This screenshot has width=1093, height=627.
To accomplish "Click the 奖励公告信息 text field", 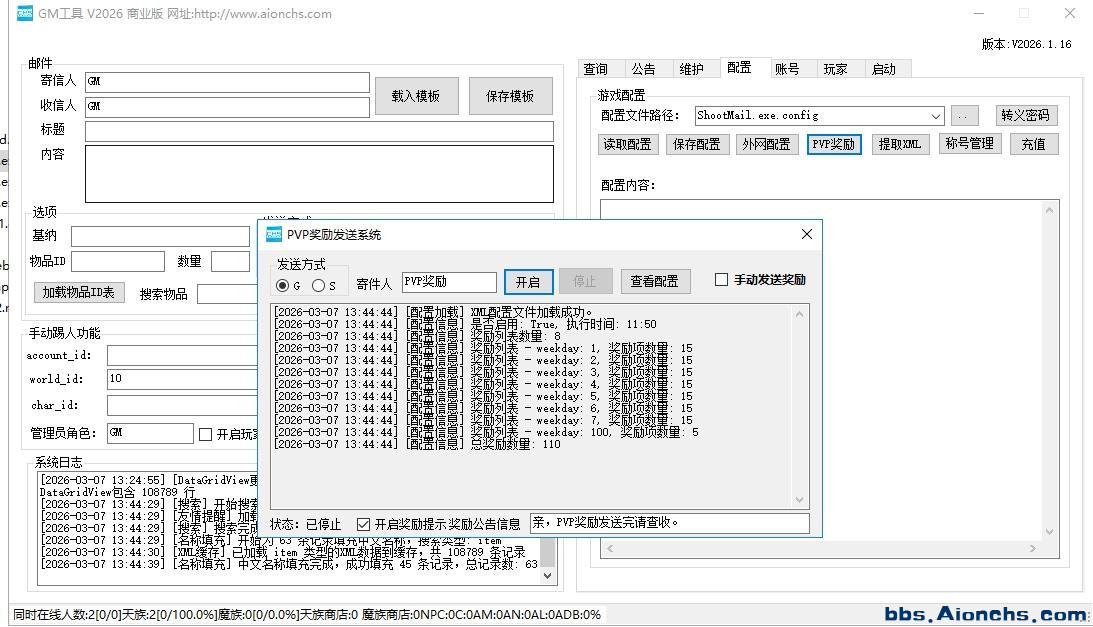I will (669, 523).
